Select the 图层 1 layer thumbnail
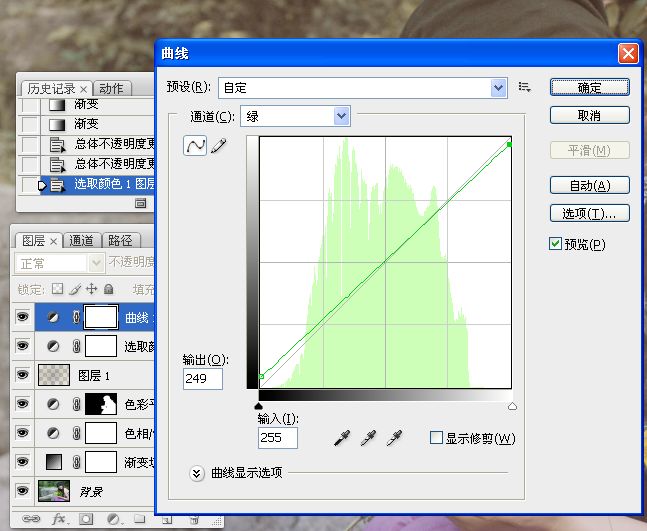Image resolution: width=647 pixels, height=531 pixels. (x=54, y=375)
